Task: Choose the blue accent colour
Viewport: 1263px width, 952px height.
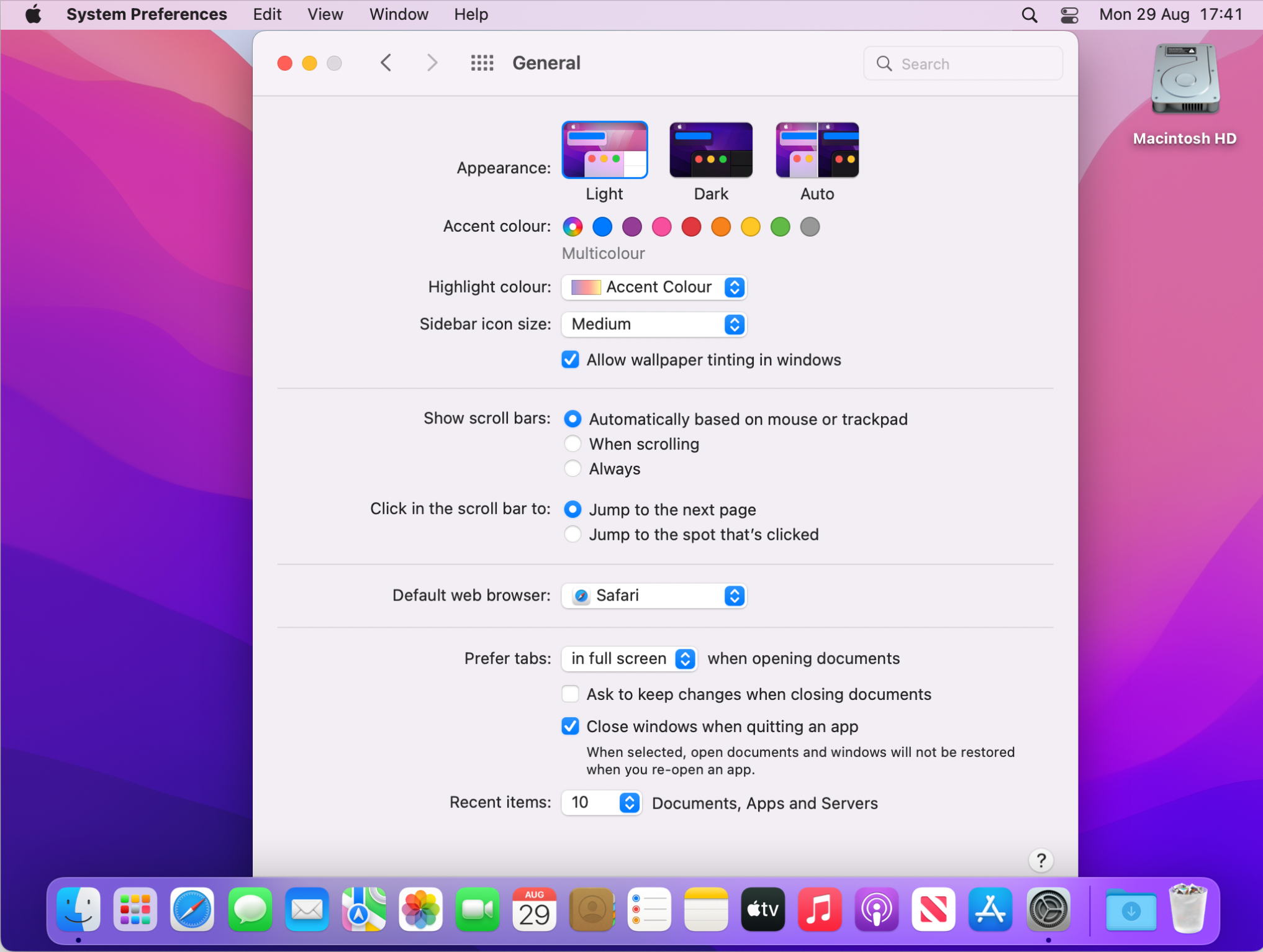Action: tap(602, 227)
